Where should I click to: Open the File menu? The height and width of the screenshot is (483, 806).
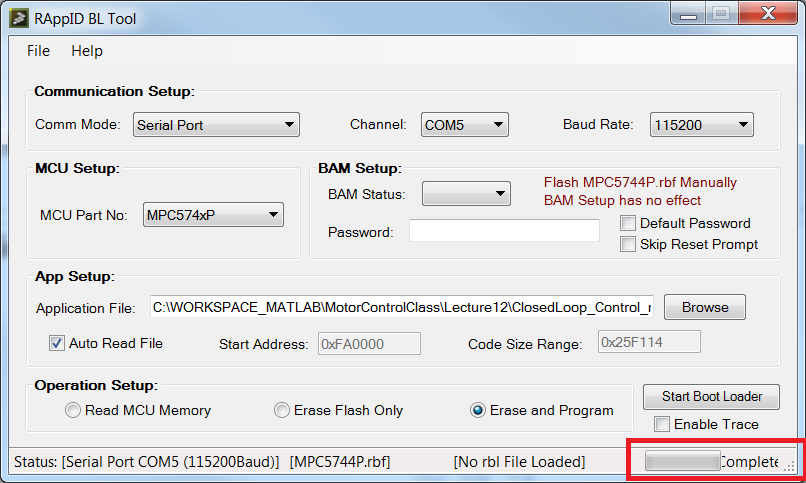tap(38, 51)
